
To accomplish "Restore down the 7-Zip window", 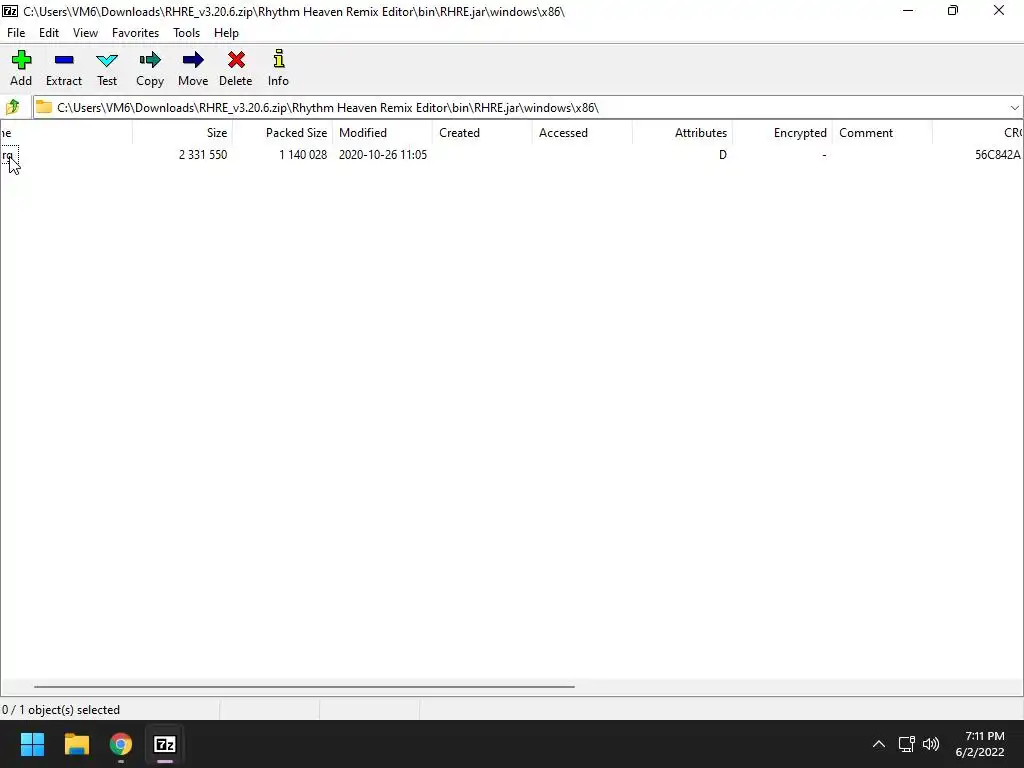I will pos(953,11).
